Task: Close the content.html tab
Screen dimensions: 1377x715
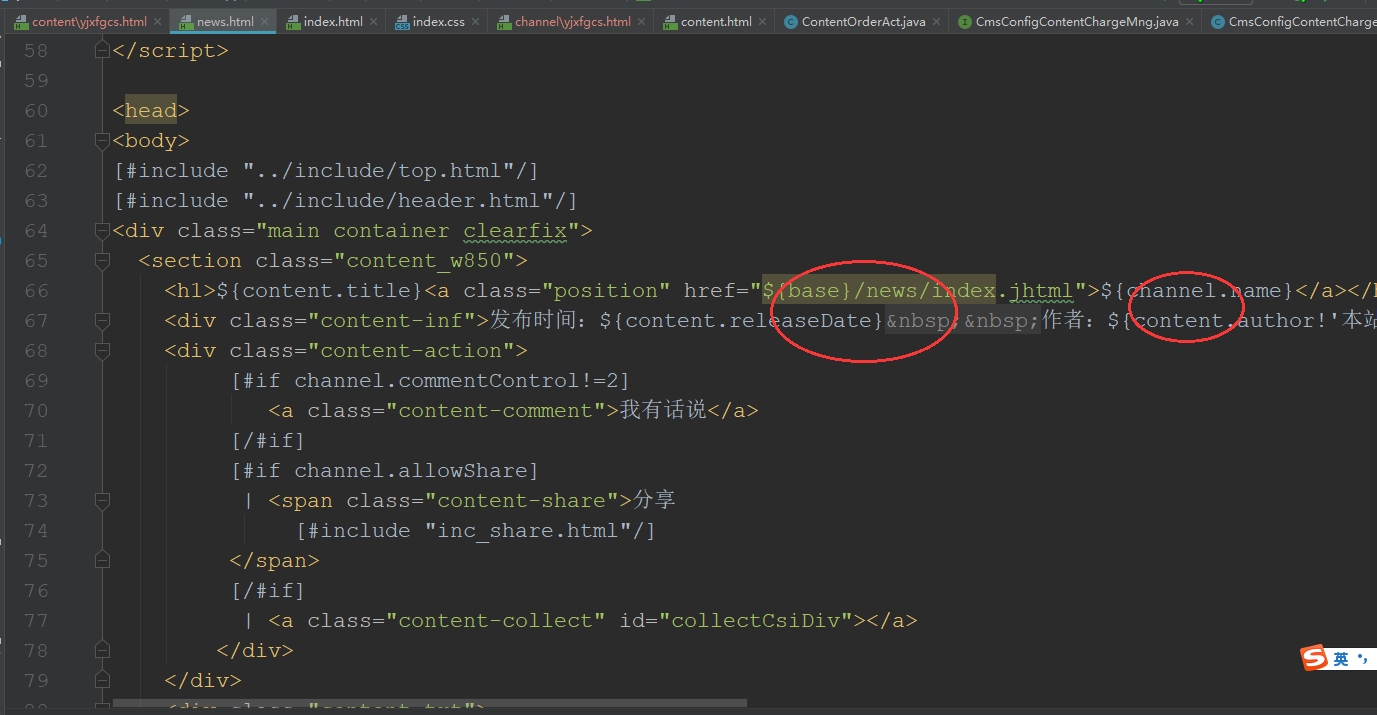Action: point(762,22)
